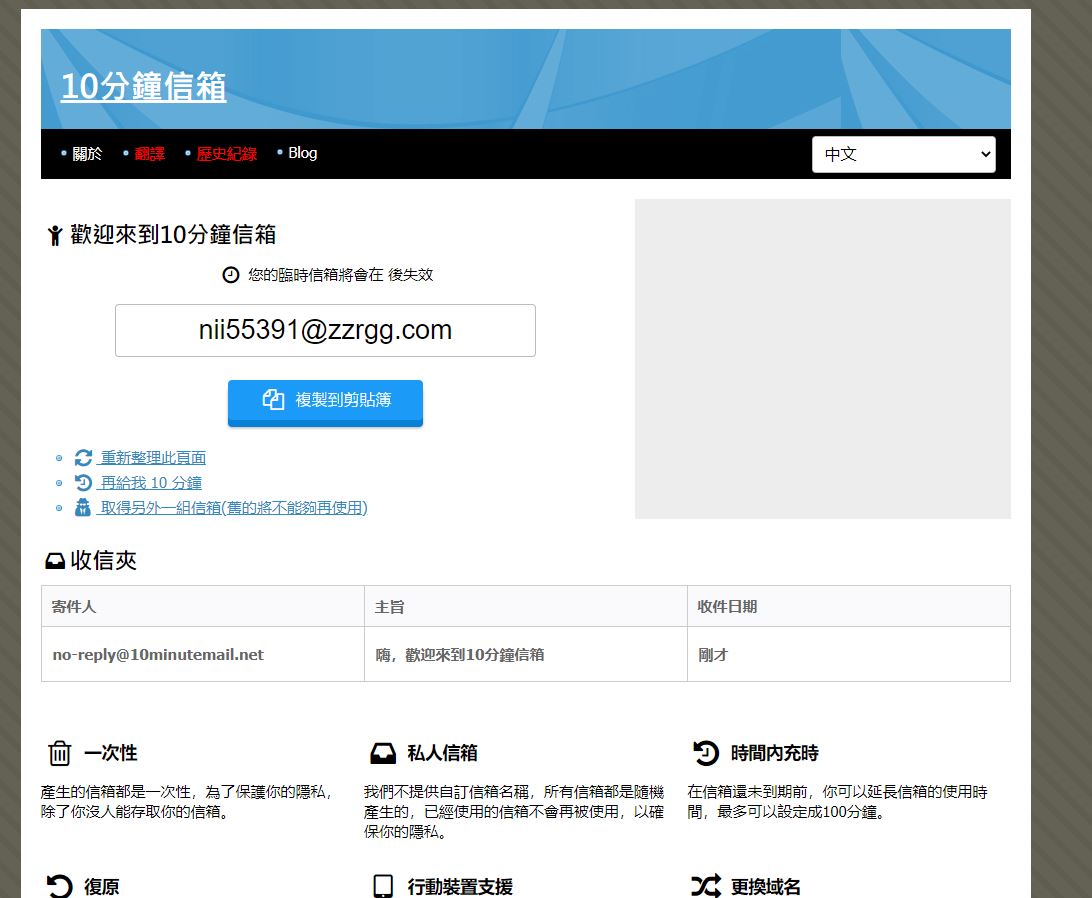The image size is (1092, 898).
Task: Click the 寄件人 column header
Action: (x=203, y=606)
